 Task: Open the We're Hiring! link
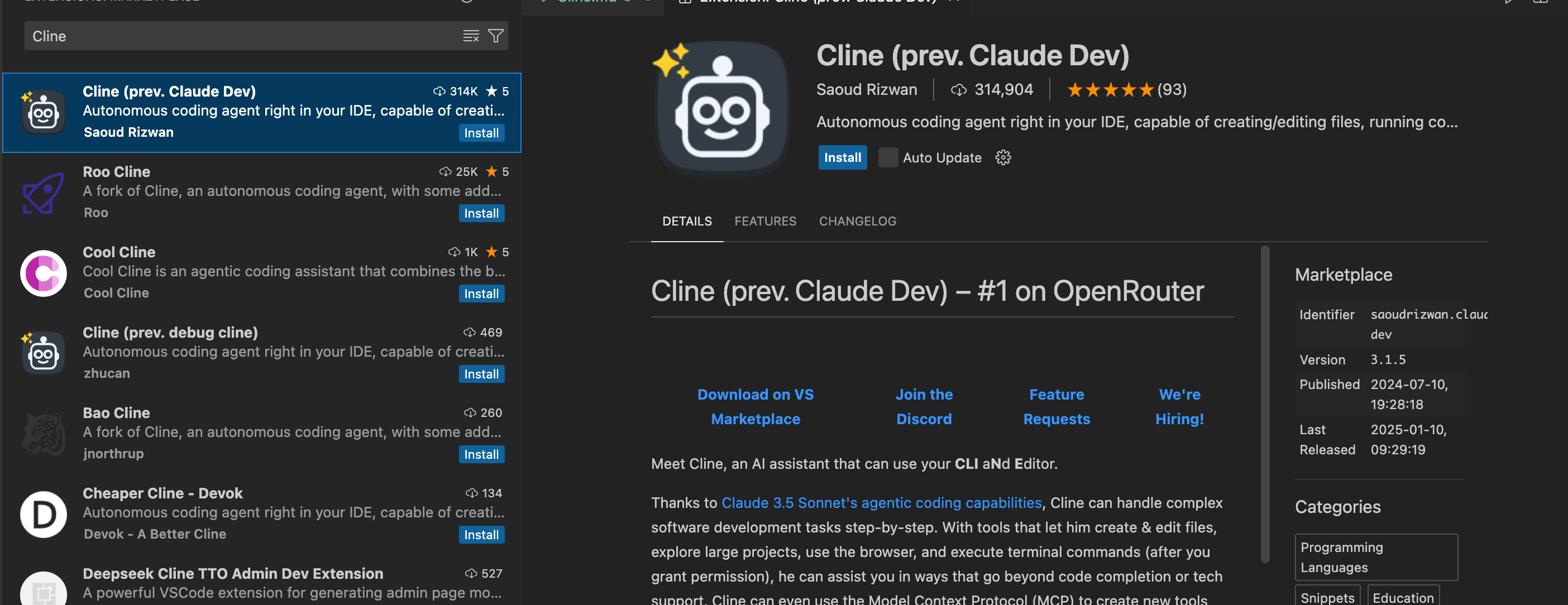point(1179,406)
